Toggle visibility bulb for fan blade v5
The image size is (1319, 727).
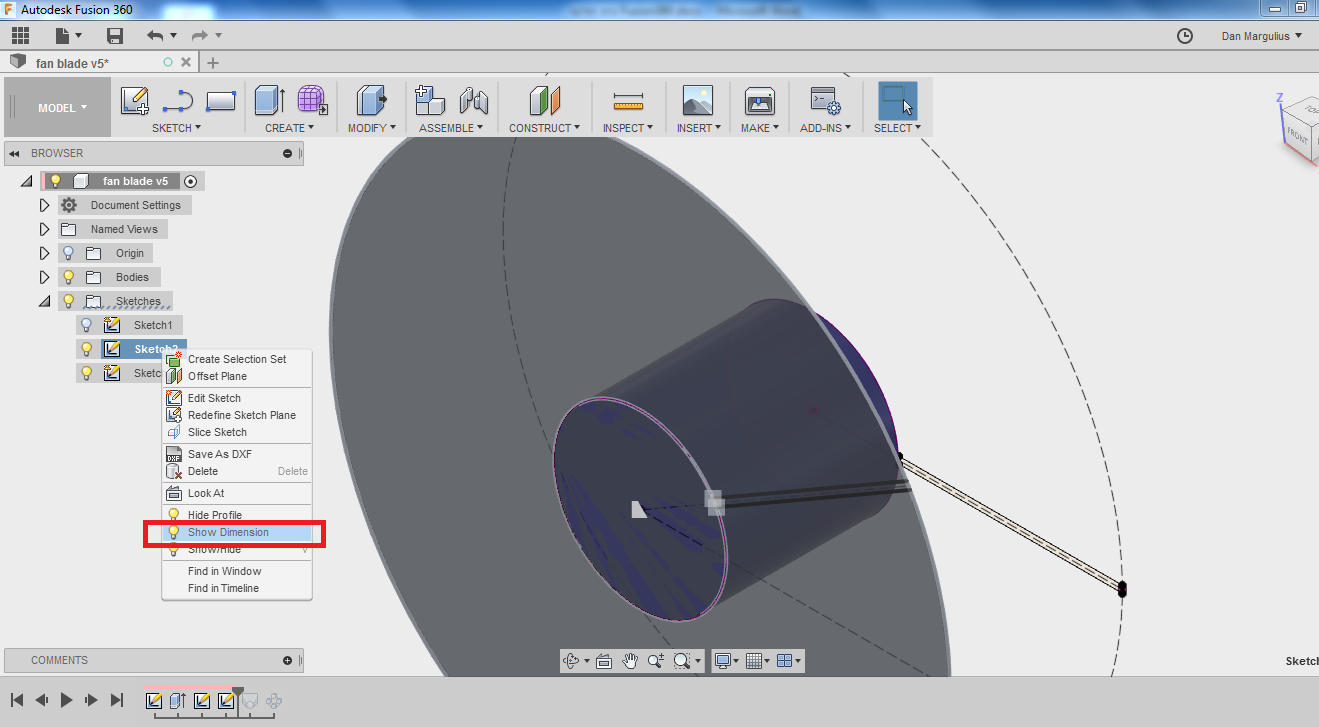coord(56,181)
